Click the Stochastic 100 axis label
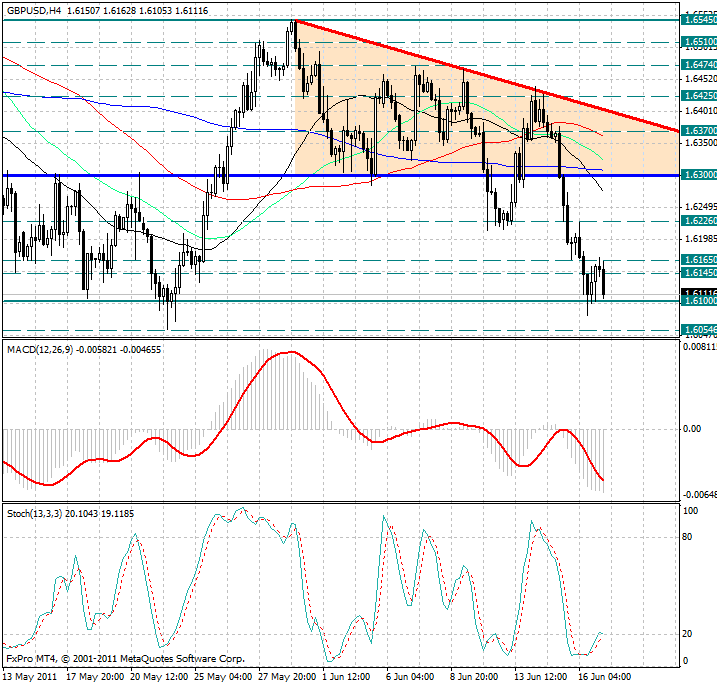Viewport: 717px width, 684px height. point(690,511)
